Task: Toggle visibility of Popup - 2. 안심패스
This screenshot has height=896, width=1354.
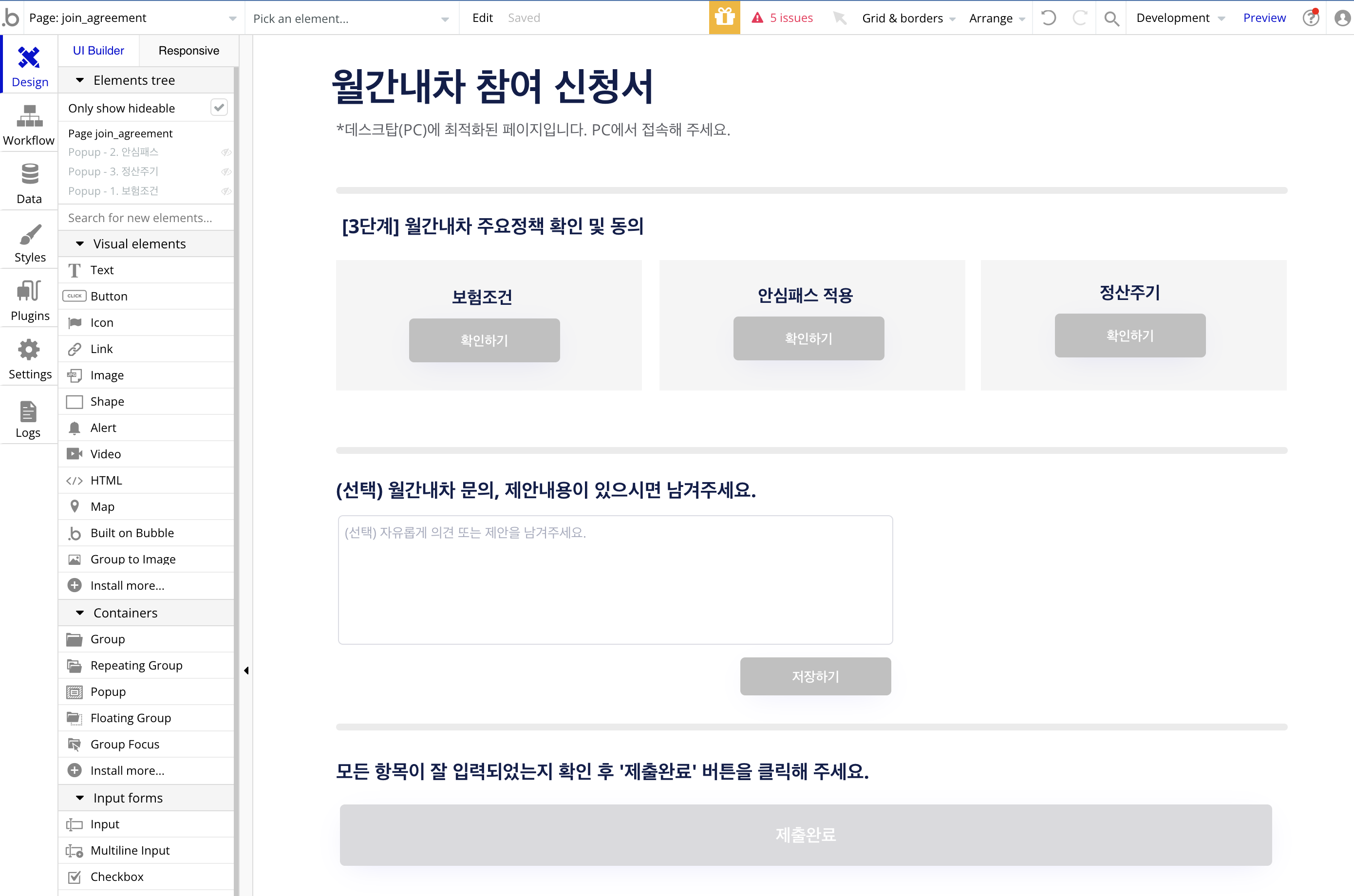Action: 226,152
